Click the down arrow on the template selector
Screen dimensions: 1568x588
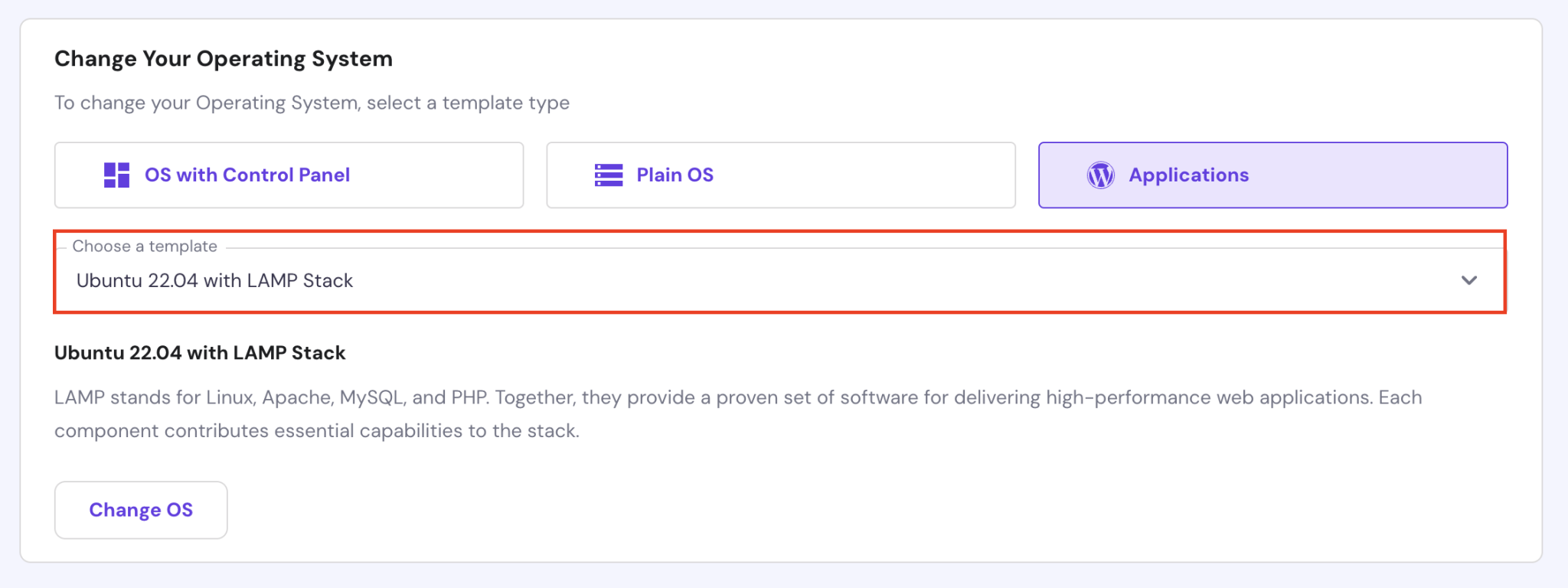[1469, 280]
